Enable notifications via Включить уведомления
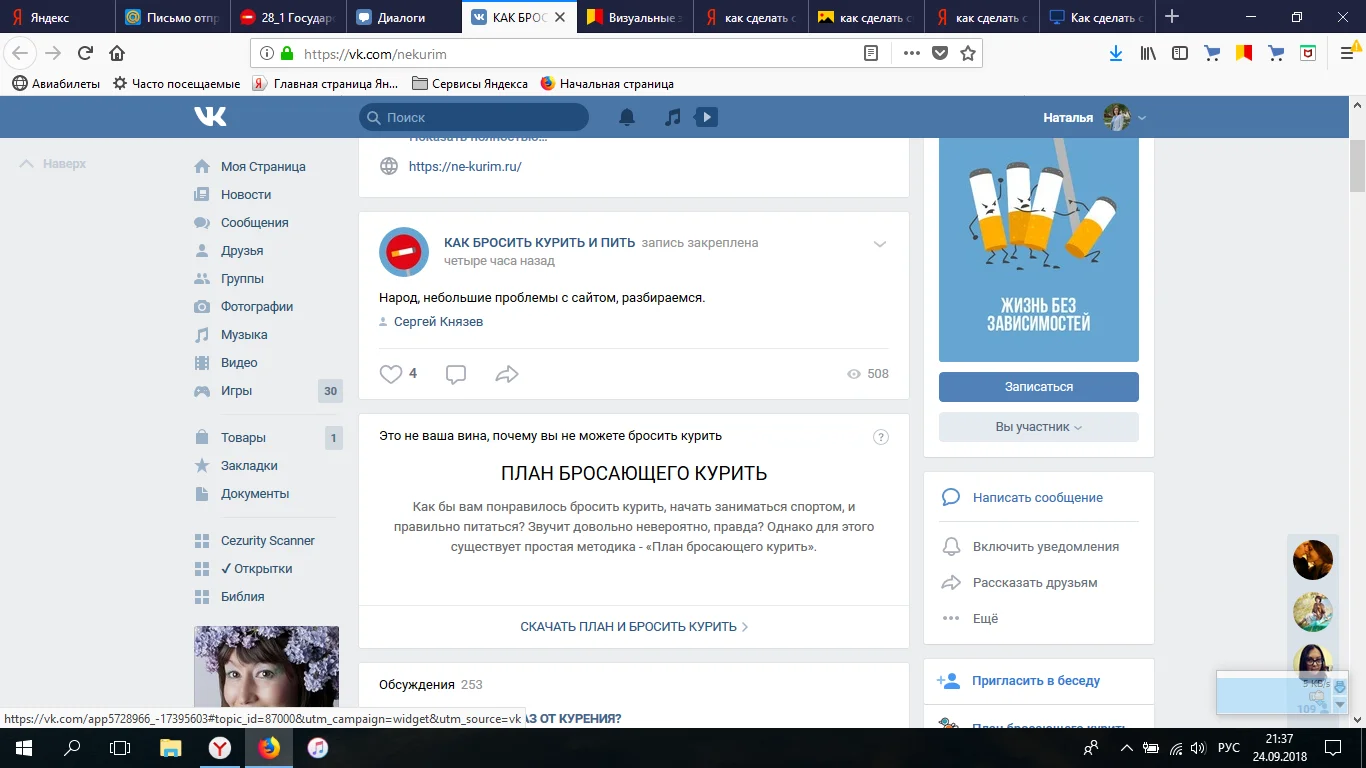This screenshot has height=768, width=1366. (x=1045, y=547)
